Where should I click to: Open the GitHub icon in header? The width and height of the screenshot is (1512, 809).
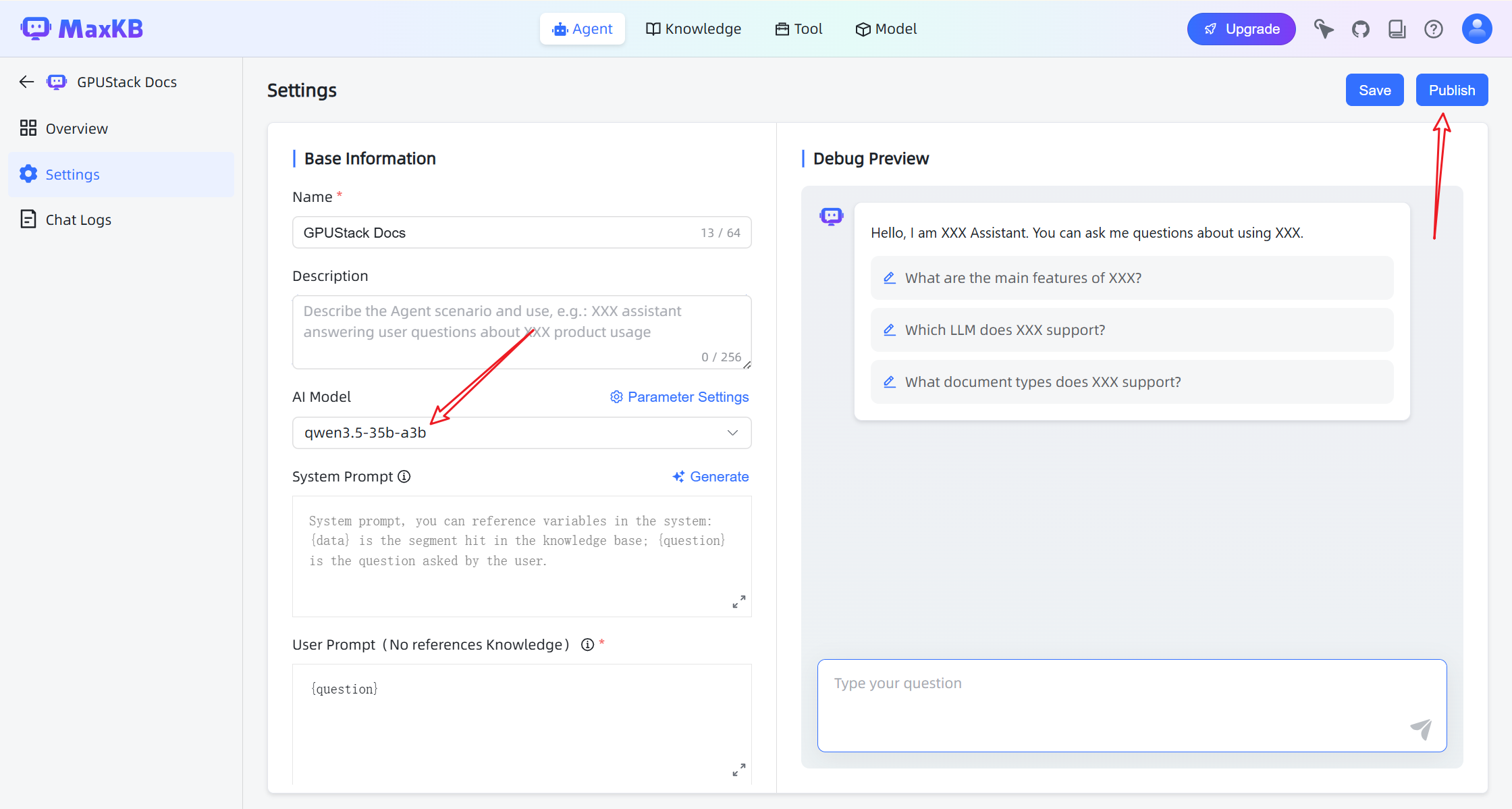click(1360, 29)
